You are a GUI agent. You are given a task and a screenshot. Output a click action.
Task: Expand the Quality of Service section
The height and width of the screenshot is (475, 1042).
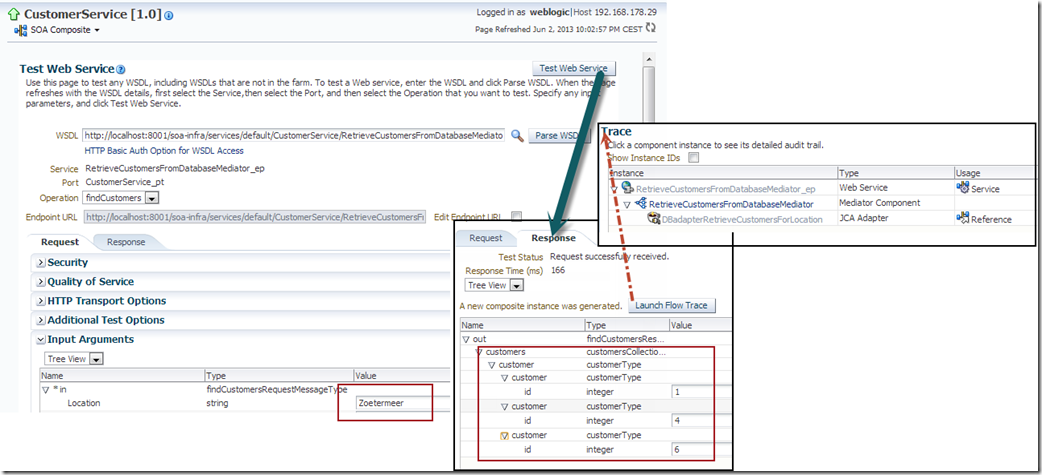click(41, 282)
